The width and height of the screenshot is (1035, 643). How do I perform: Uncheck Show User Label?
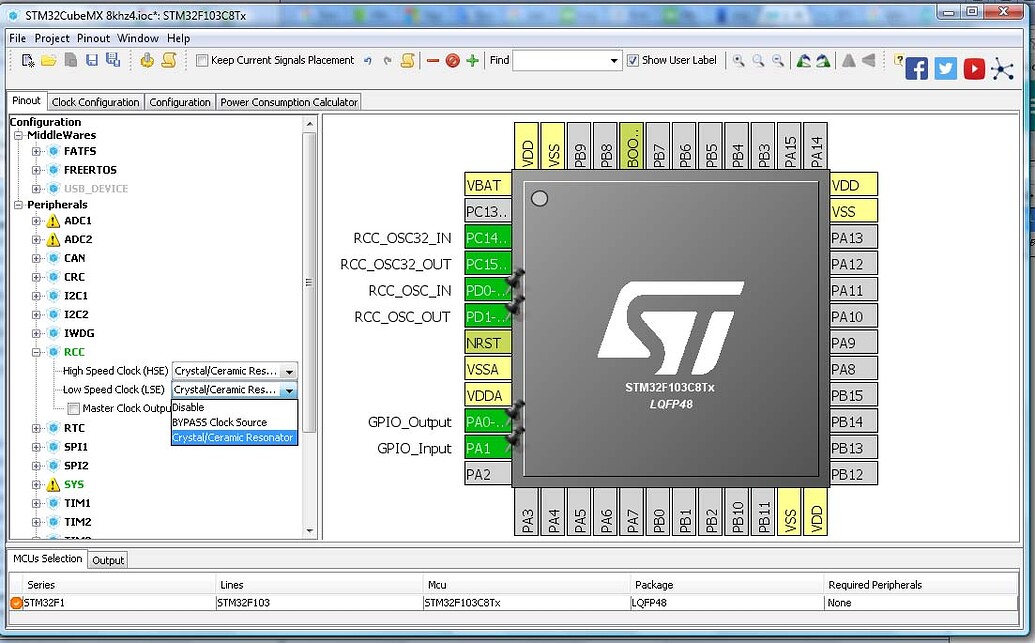633,60
